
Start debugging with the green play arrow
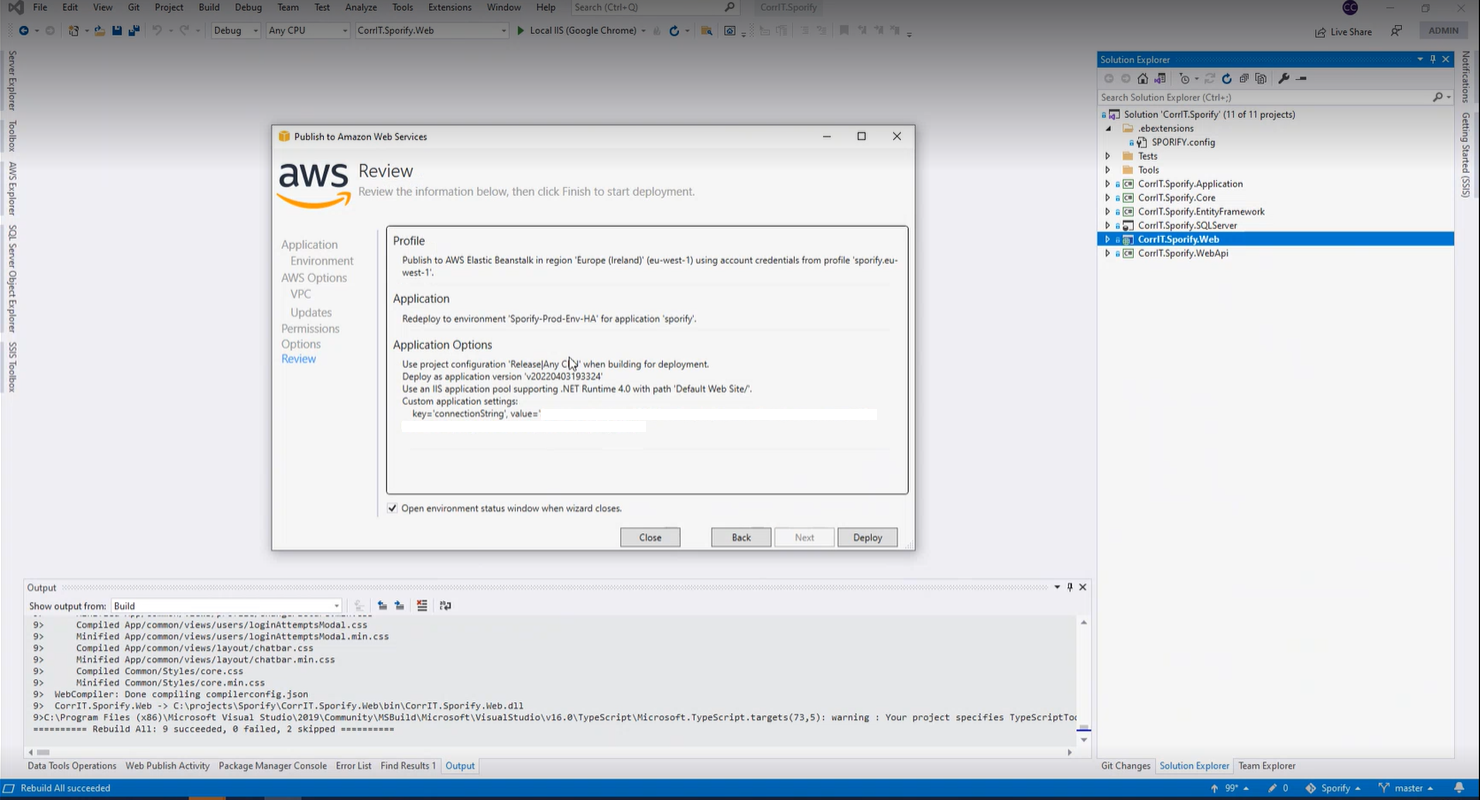520,31
